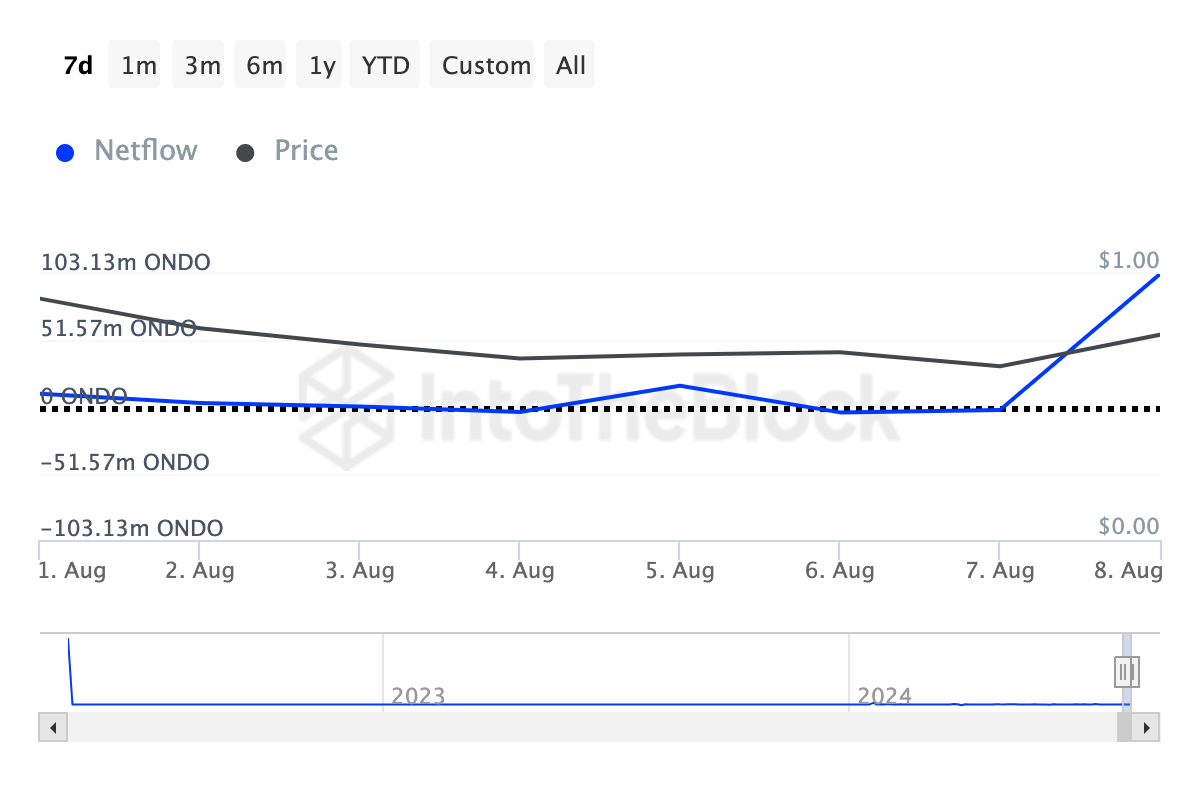Select the 1y time range
The height and width of the screenshot is (800, 1200).
(322, 66)
